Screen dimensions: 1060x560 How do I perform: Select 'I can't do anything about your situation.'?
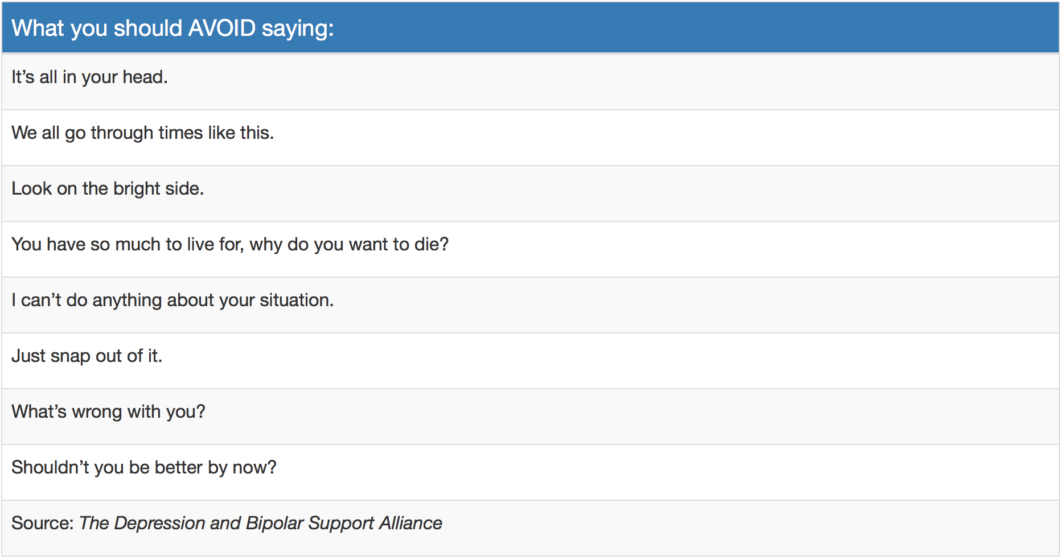click(x=172, y=300)
